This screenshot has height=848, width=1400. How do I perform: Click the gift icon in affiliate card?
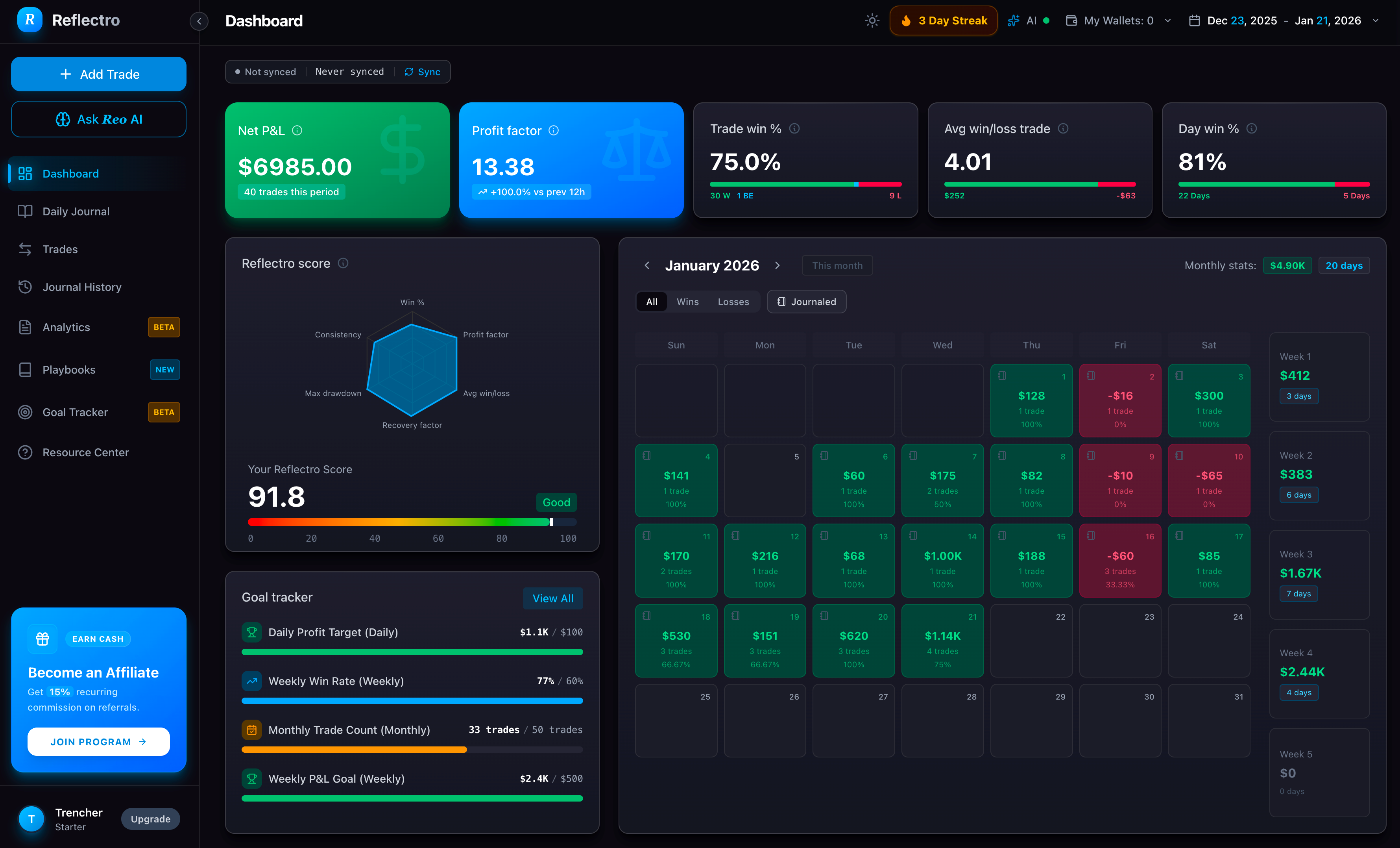point(42,639)
